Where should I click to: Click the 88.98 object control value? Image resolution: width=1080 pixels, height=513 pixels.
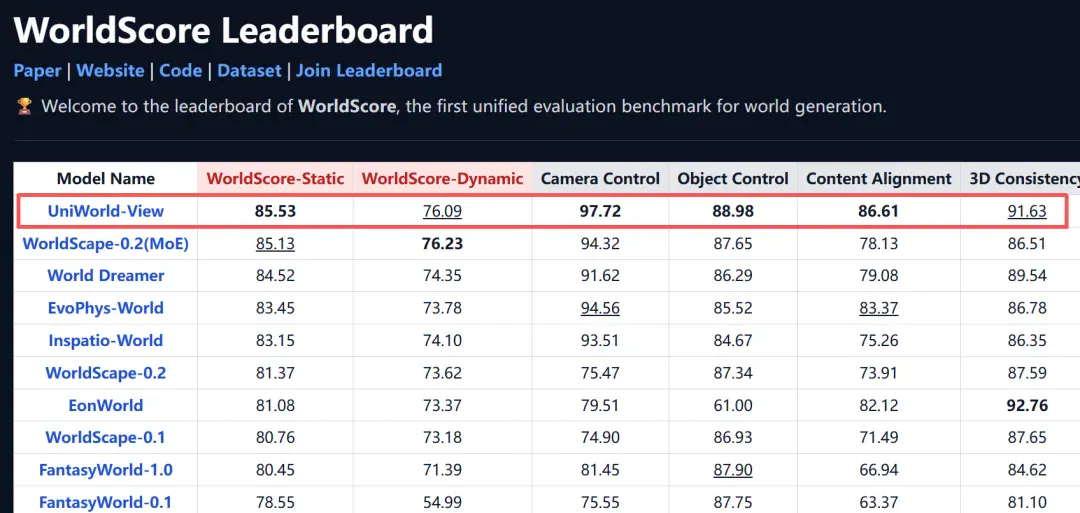point(733,211)
